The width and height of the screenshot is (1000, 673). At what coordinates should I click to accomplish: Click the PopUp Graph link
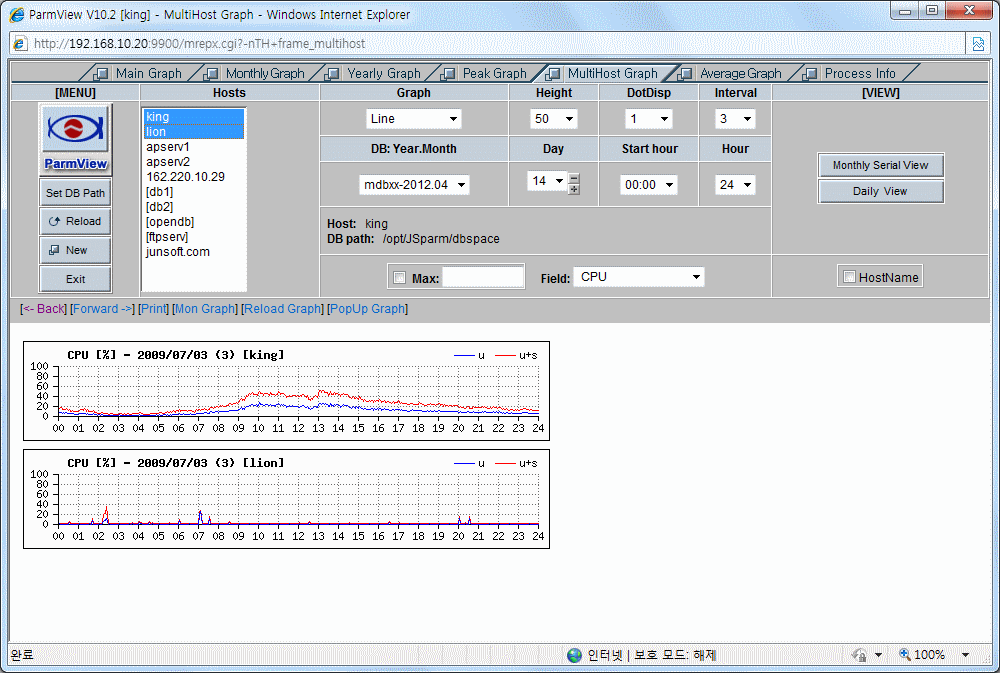[367, 309]
